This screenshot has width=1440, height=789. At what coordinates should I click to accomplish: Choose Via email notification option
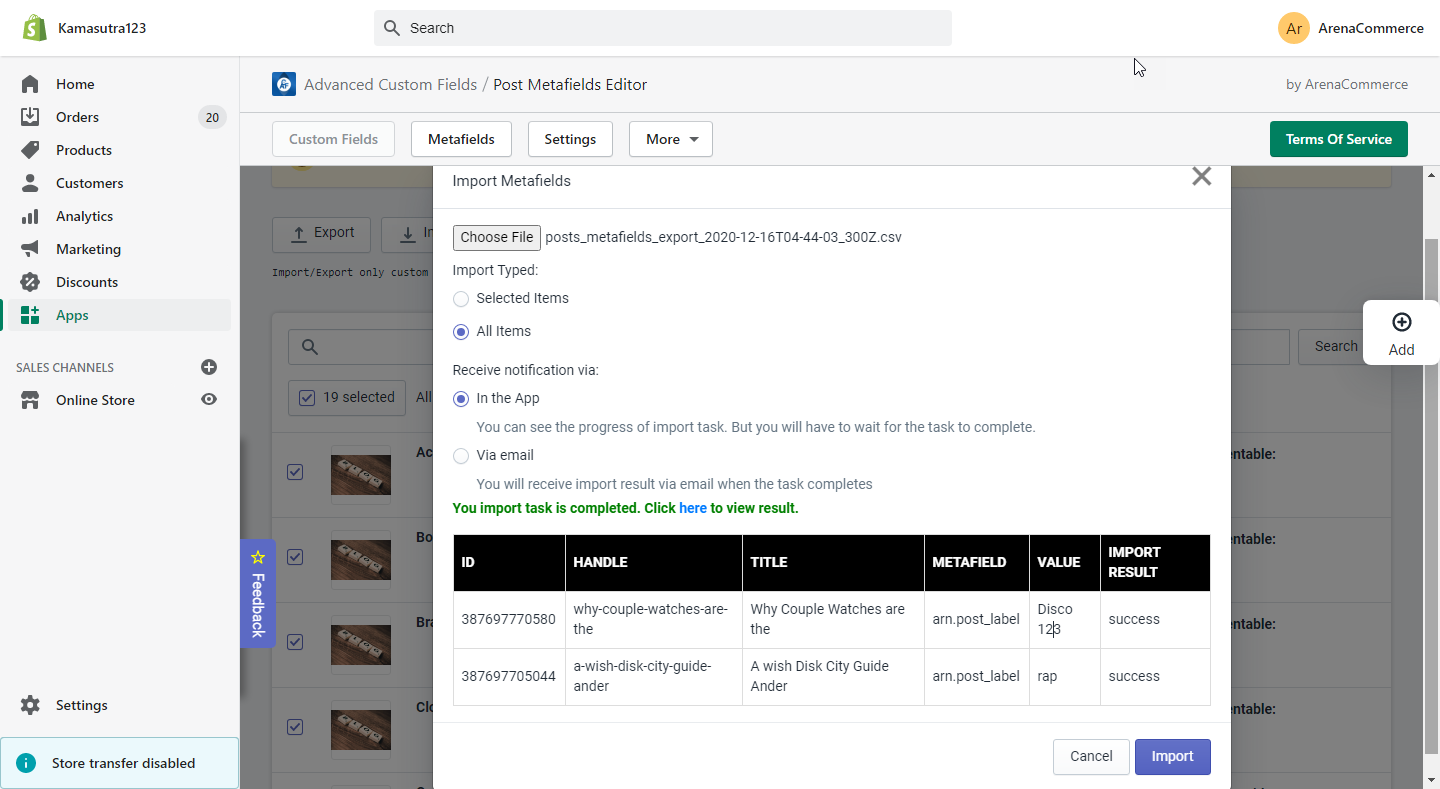(461, 456)
